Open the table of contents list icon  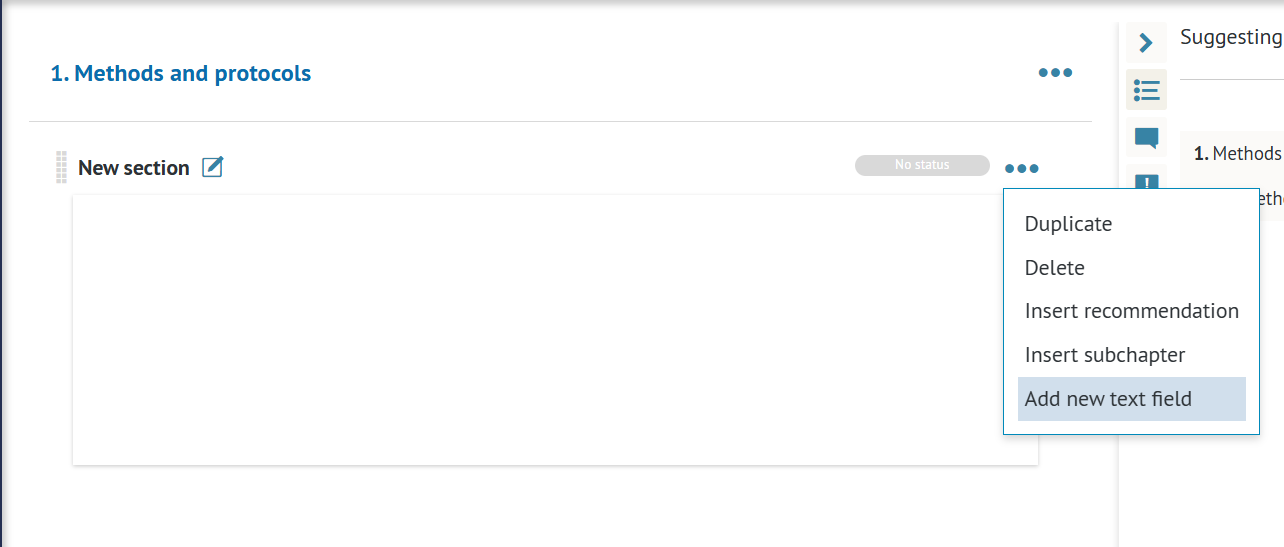(x=1146, y=90)
